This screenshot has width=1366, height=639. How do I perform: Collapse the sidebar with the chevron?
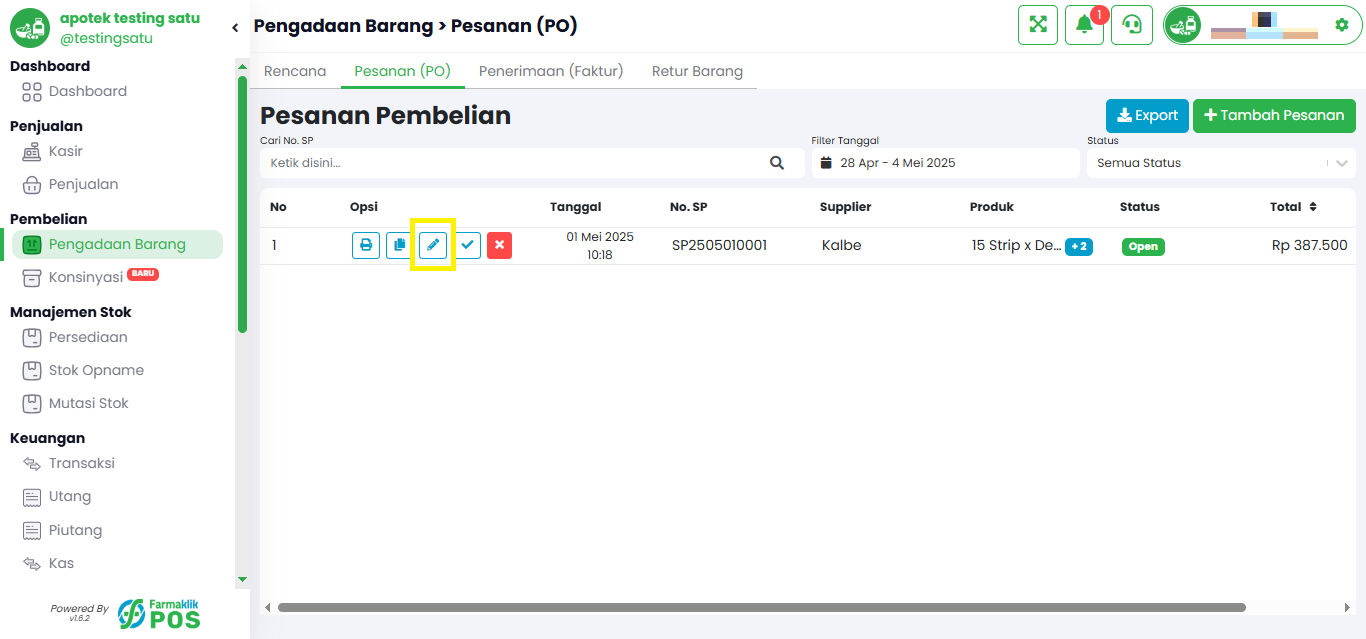click(235, 28)
